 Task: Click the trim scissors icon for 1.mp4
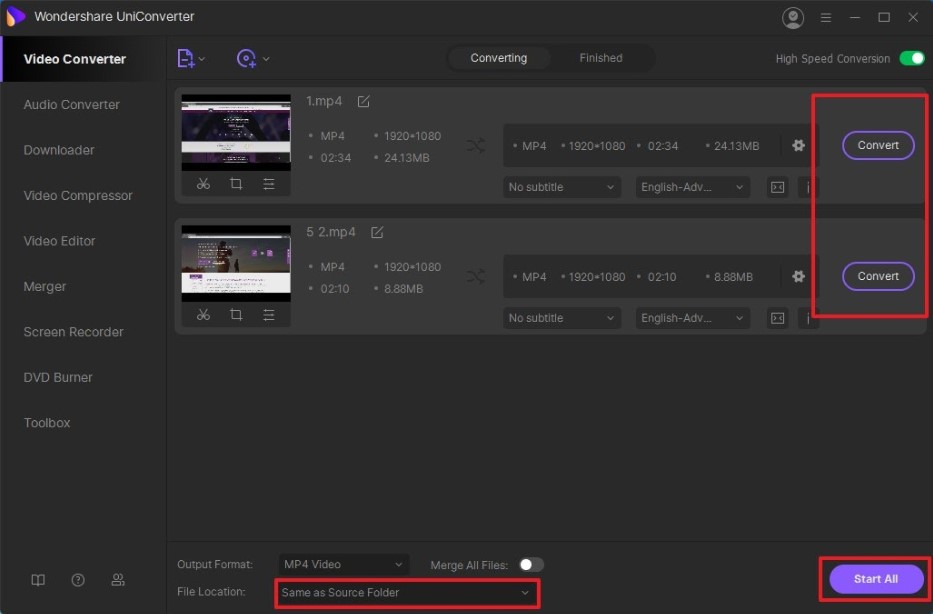tap(203, 184)
